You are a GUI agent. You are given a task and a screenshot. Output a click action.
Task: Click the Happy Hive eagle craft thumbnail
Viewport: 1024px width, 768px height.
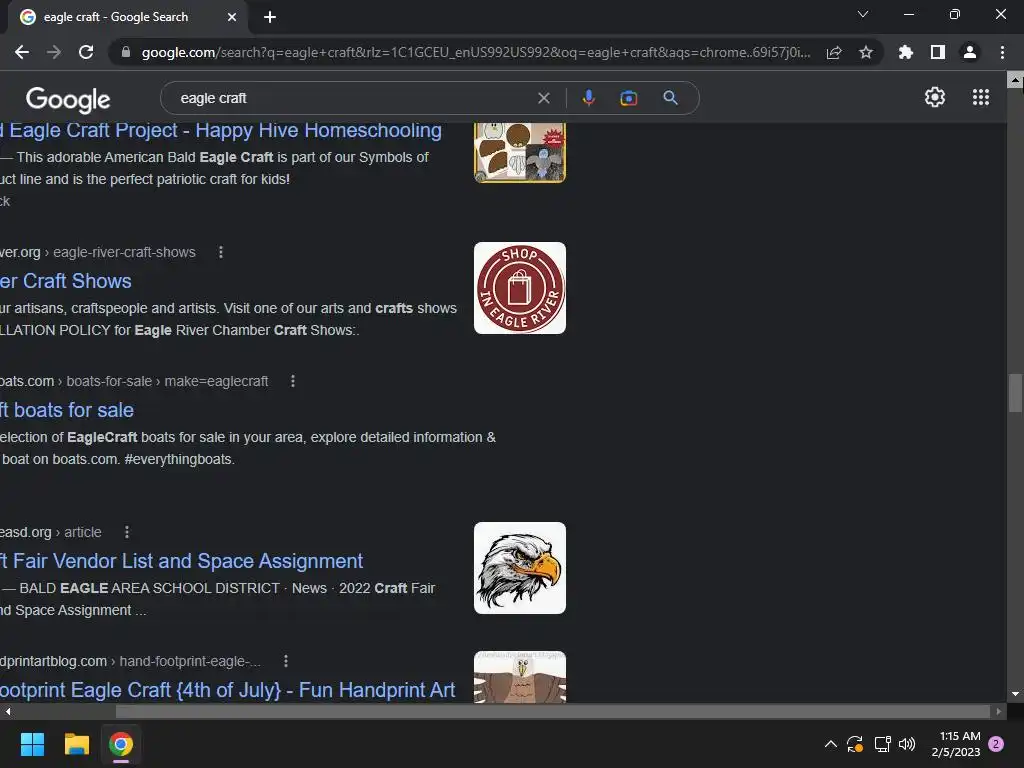tap(520, 152)
